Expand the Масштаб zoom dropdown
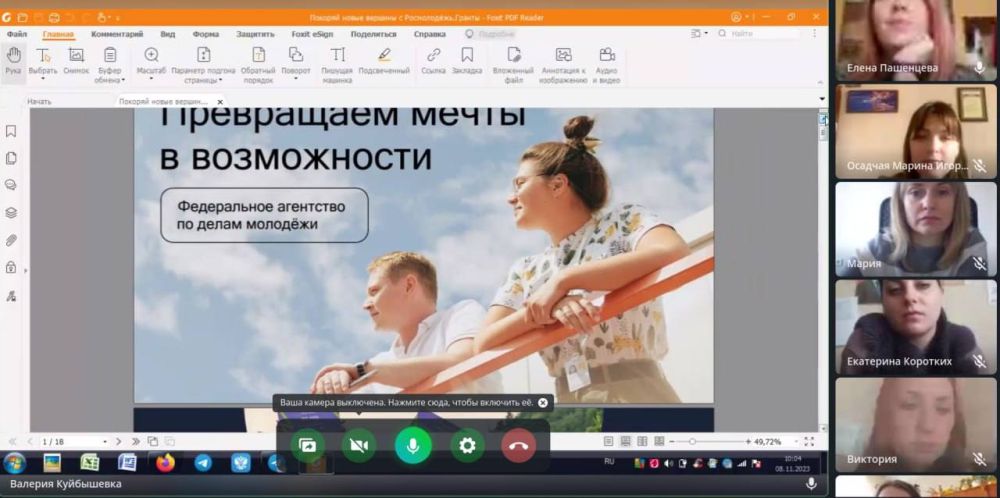Viewport: 1000px width, 498px height. (x=151, y=79)
